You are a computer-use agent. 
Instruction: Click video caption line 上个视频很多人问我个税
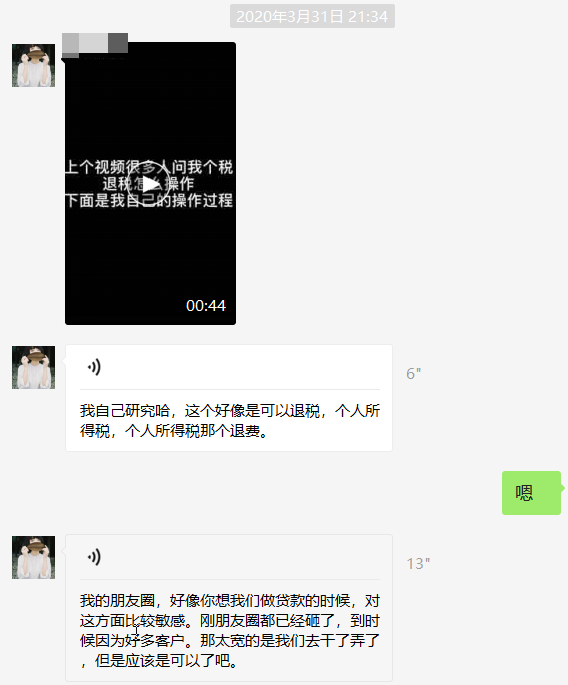point(149,167)
